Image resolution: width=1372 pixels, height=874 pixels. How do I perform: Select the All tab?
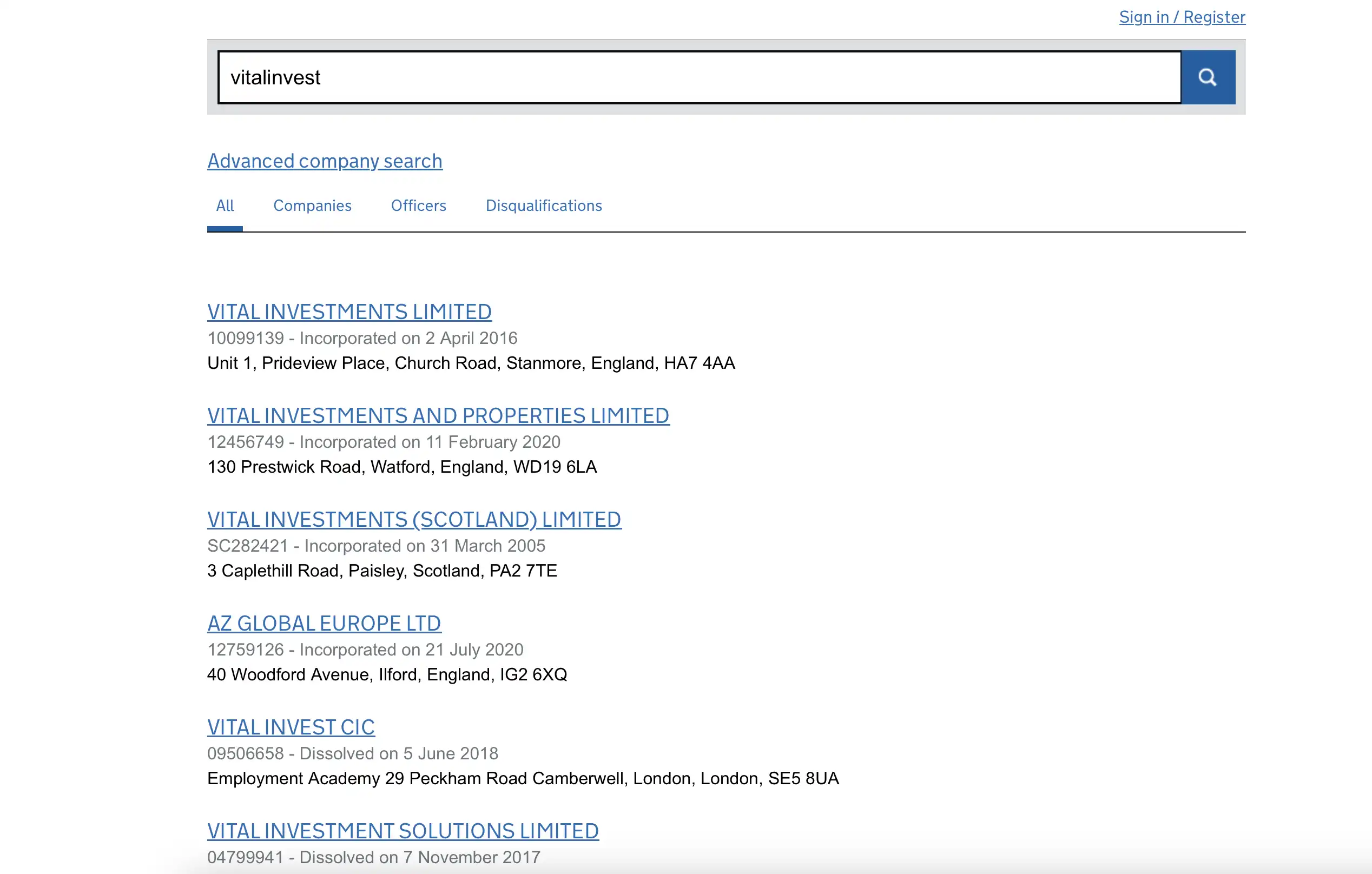pyautogui.click(x=225, y=206)
